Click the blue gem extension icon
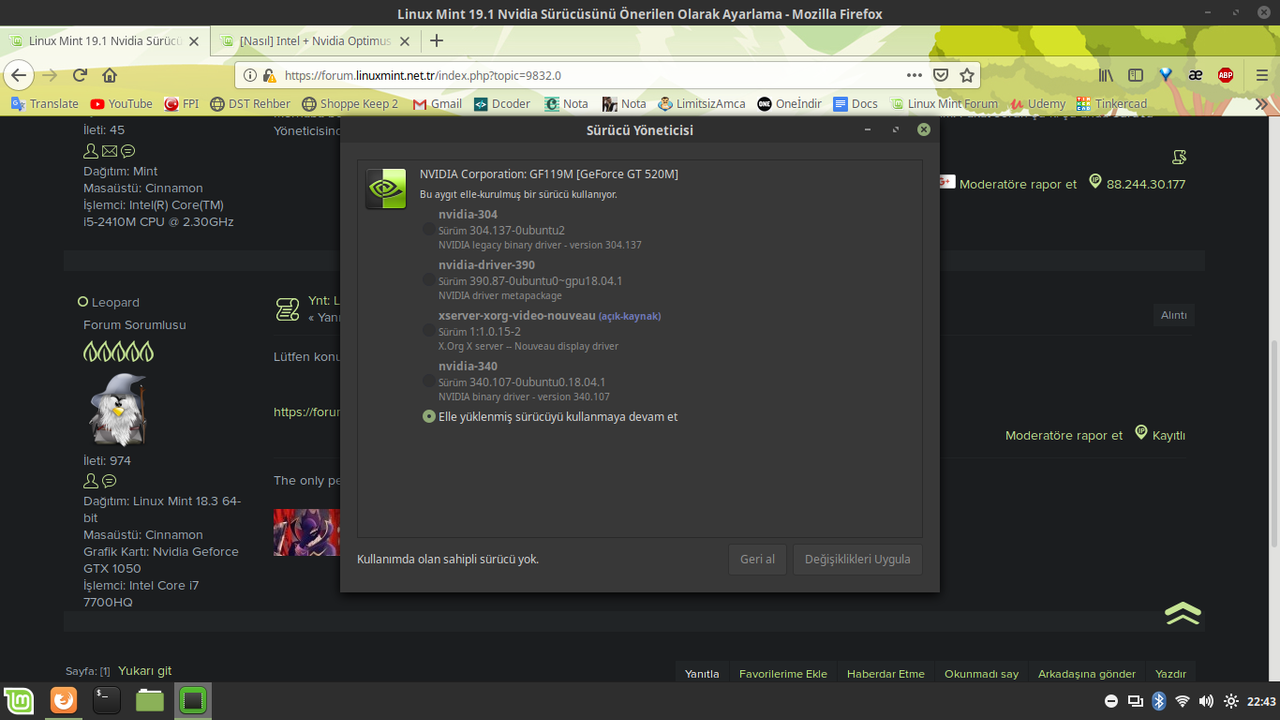 pyautogui.click(x=1165, y=75)
